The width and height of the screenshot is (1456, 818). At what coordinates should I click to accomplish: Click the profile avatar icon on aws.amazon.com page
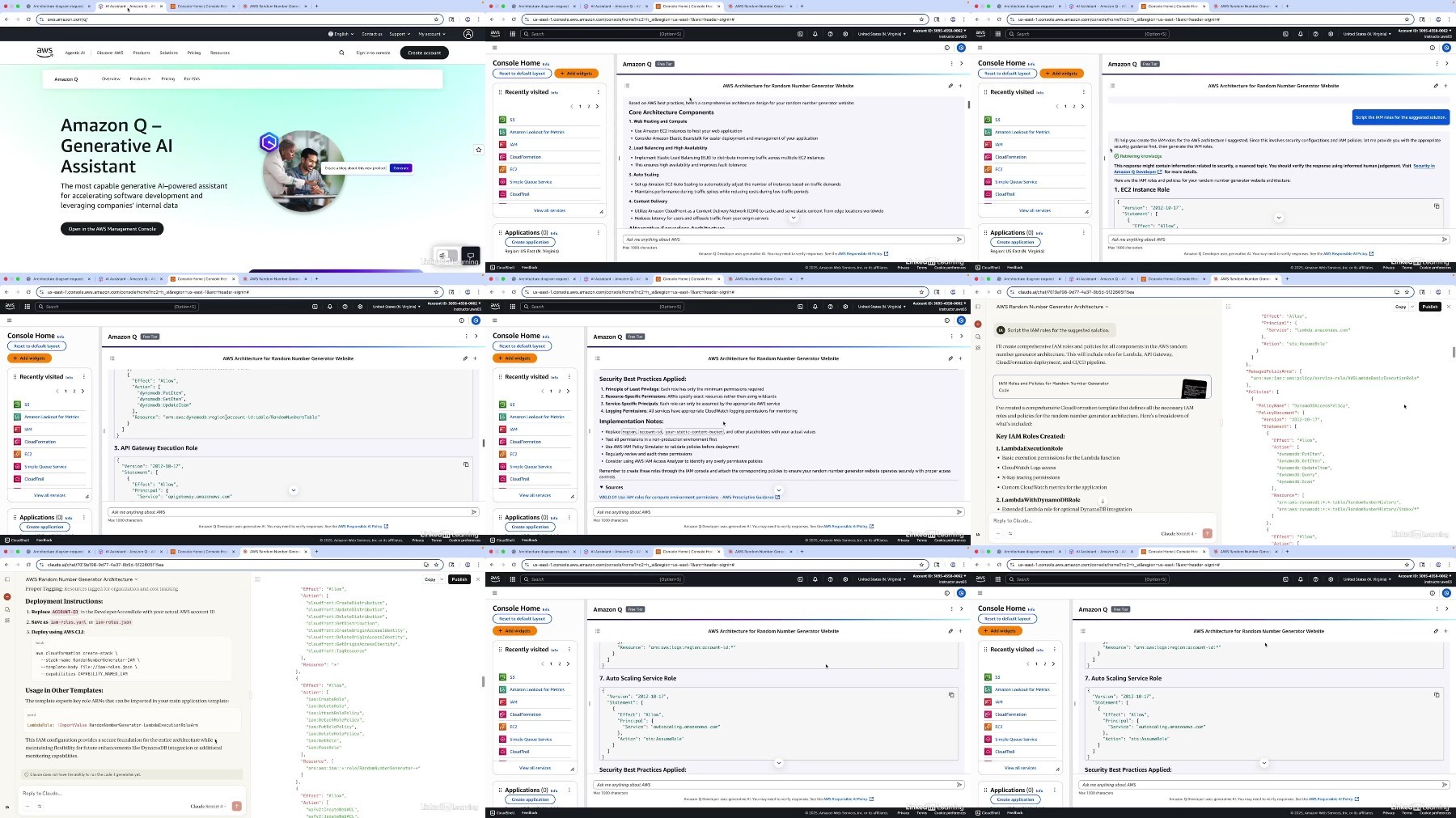point(468,34)
